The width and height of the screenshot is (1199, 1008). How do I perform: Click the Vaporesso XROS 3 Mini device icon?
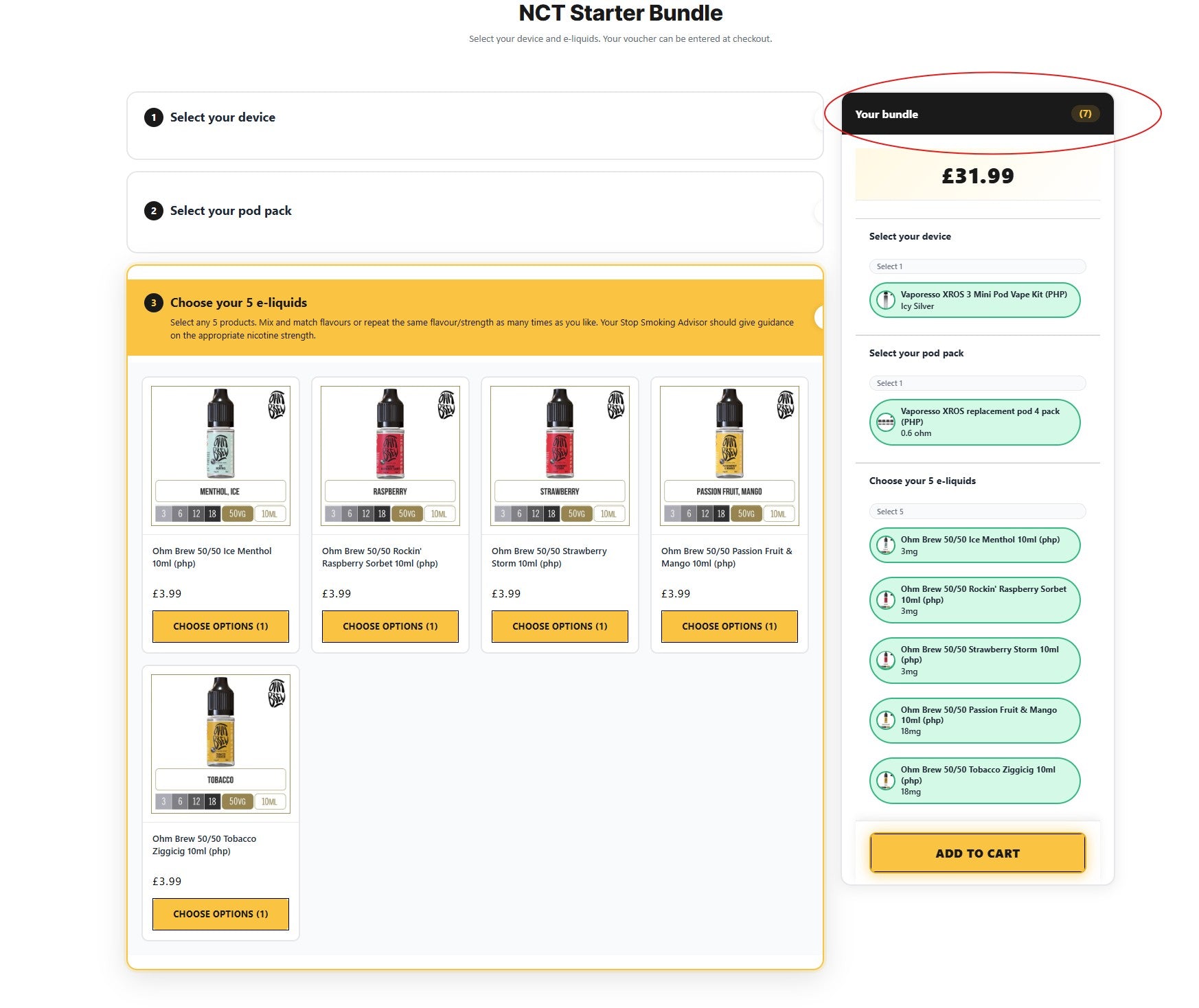pos(886,300)
